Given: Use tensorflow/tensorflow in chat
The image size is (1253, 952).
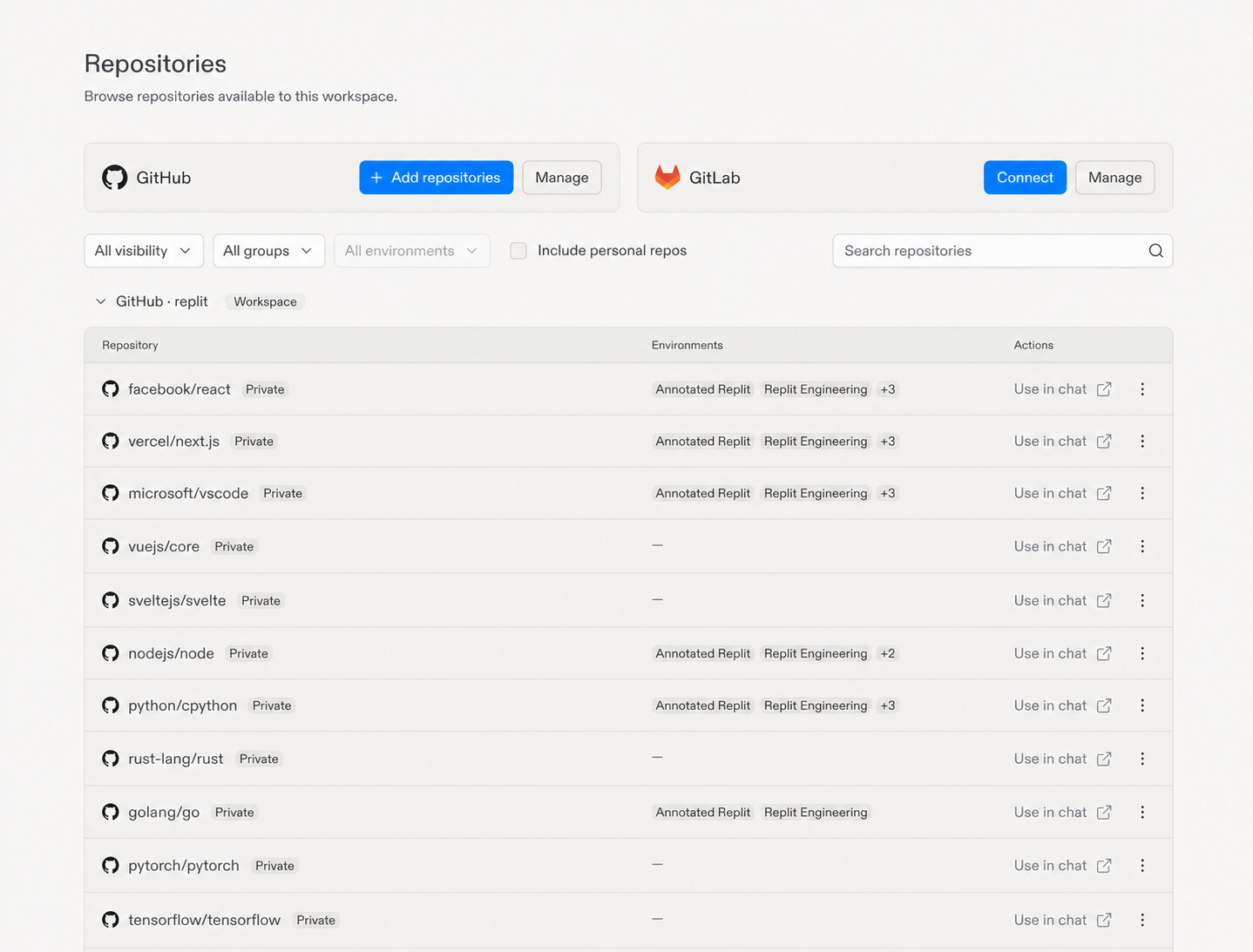Looking at the screenshot, I should click(x=1062, y=920).
